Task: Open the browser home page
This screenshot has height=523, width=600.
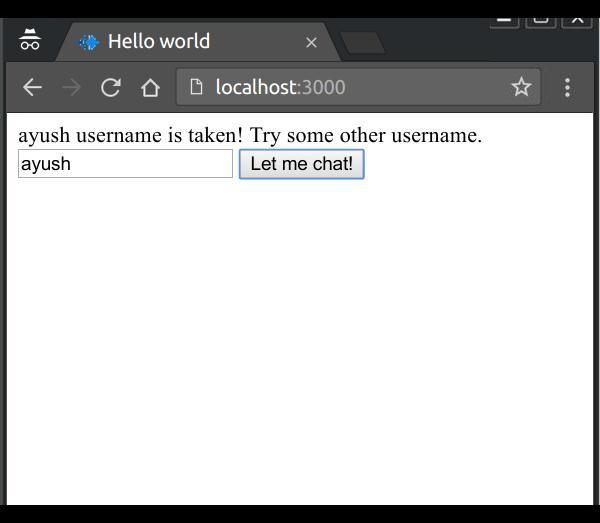Action: pyautogui.click(x=150, y=88)
